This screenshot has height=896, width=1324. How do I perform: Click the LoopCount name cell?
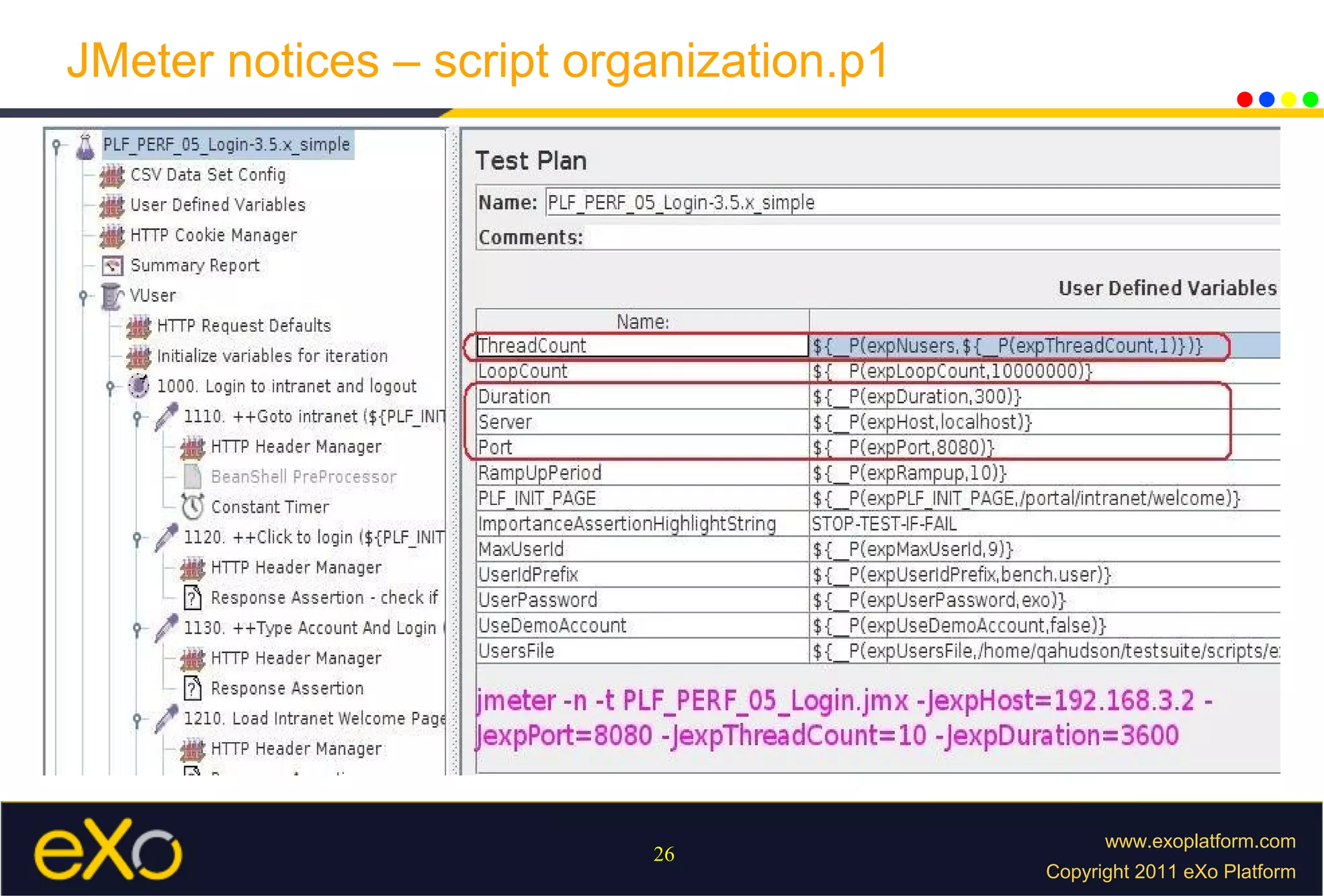(x=643, y=371)
